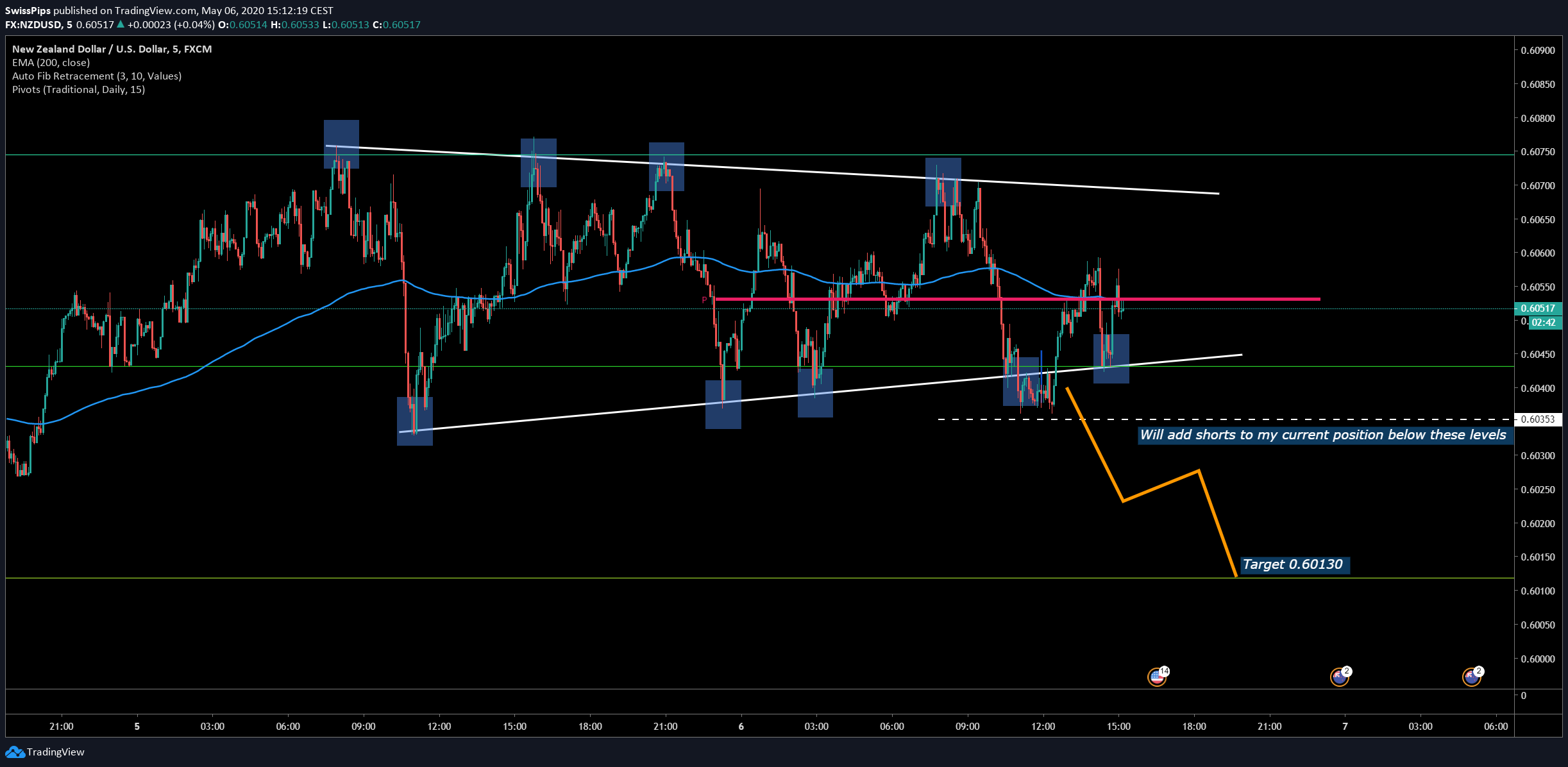1568x767 pixels.
Task: Click the 15:00 label after date 6
Action: pyautogui.click(x=1118, y=727)
